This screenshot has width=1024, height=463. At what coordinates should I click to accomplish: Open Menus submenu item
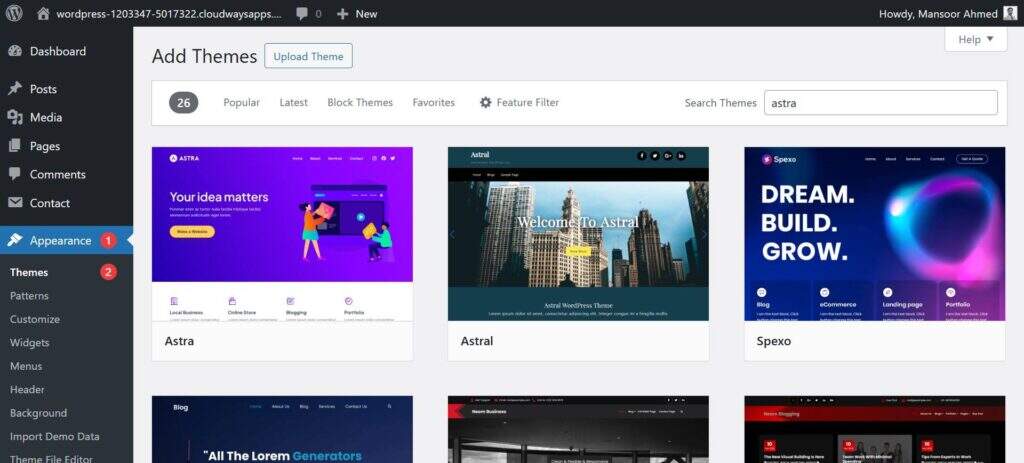coord(26,366)
